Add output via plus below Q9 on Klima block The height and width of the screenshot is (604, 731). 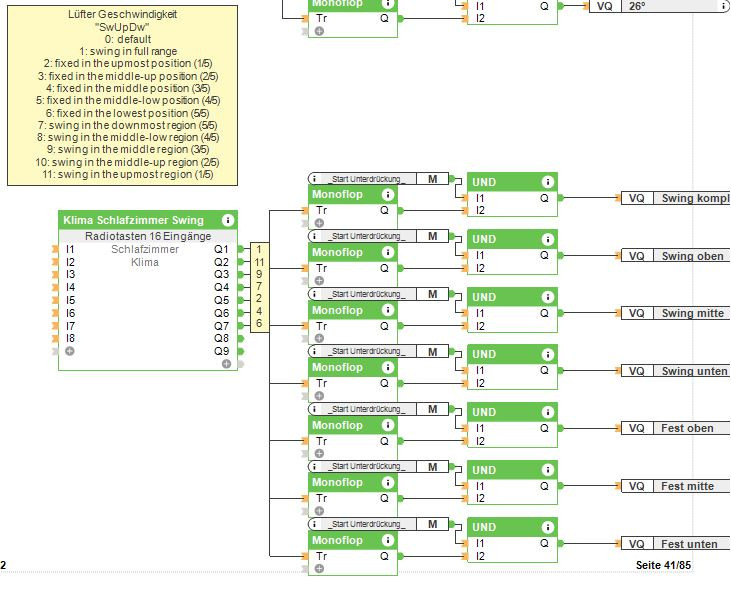tap(227, 364)
